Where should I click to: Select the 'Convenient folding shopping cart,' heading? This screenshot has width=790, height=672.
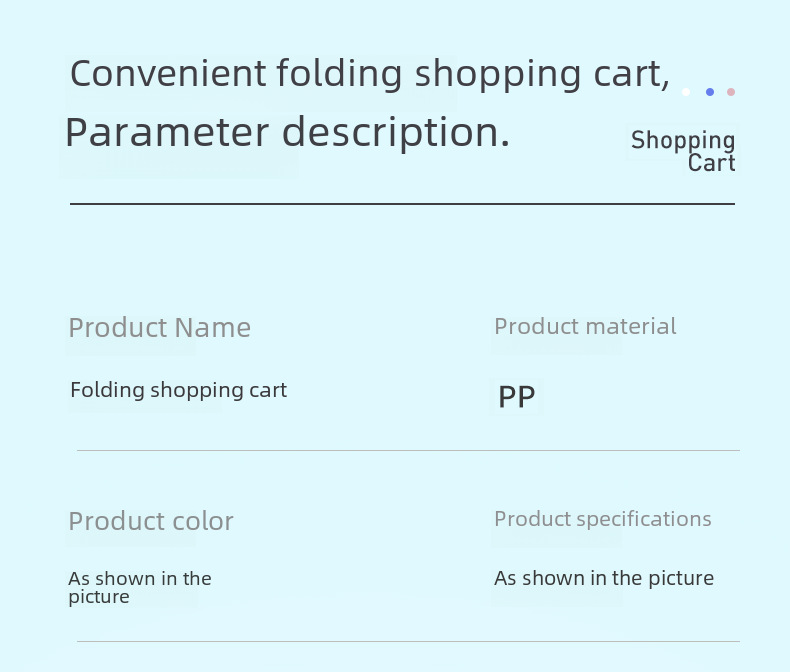[370, 75]
